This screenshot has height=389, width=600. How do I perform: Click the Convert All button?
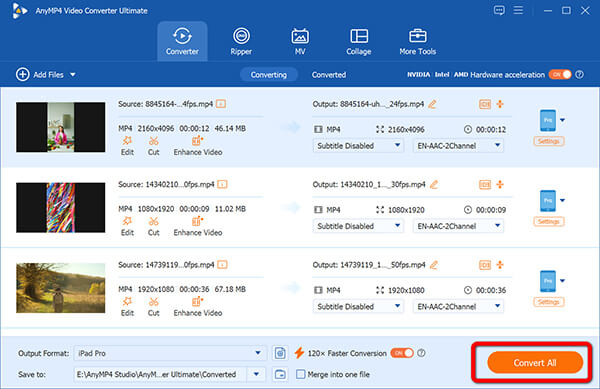(535, 363)
